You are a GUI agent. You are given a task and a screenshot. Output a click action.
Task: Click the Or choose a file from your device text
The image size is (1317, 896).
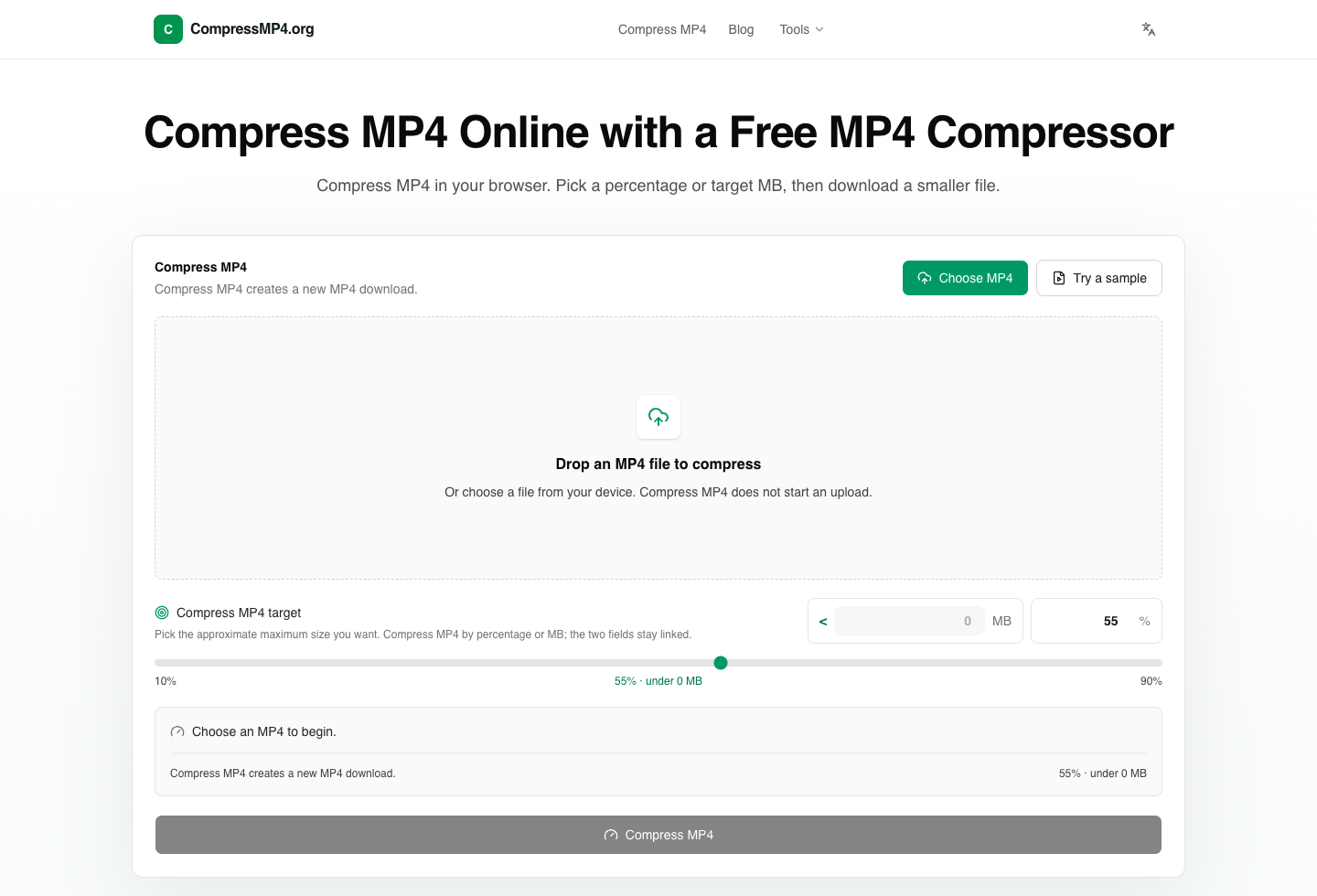click(658, 492)
